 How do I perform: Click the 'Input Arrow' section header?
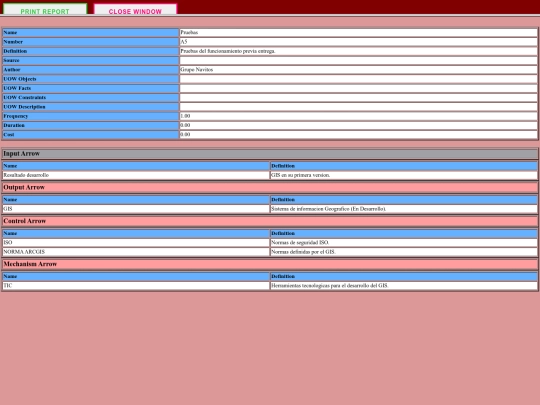click(270, 154)
